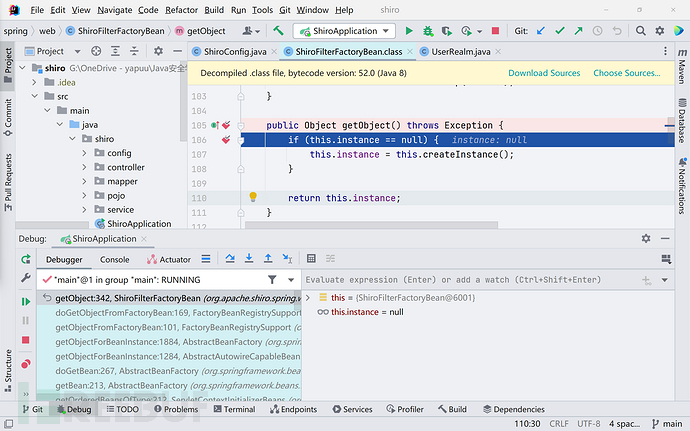690x431 pixels.
Task: Open the Refactor menu
Action: (x=181, y=10)
